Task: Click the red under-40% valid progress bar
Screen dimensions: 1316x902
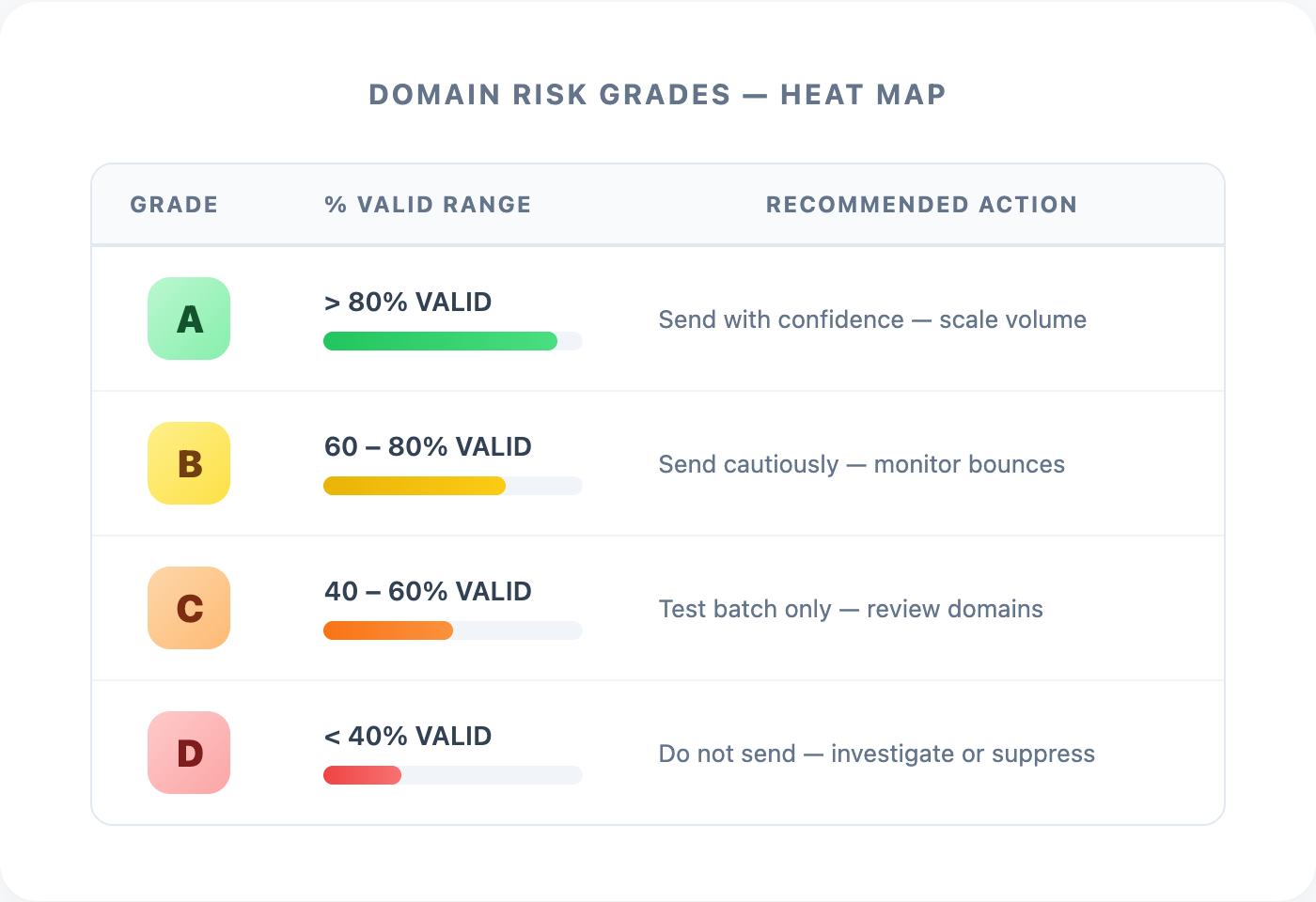Action: pyautogui.click(x=363, y=775)
